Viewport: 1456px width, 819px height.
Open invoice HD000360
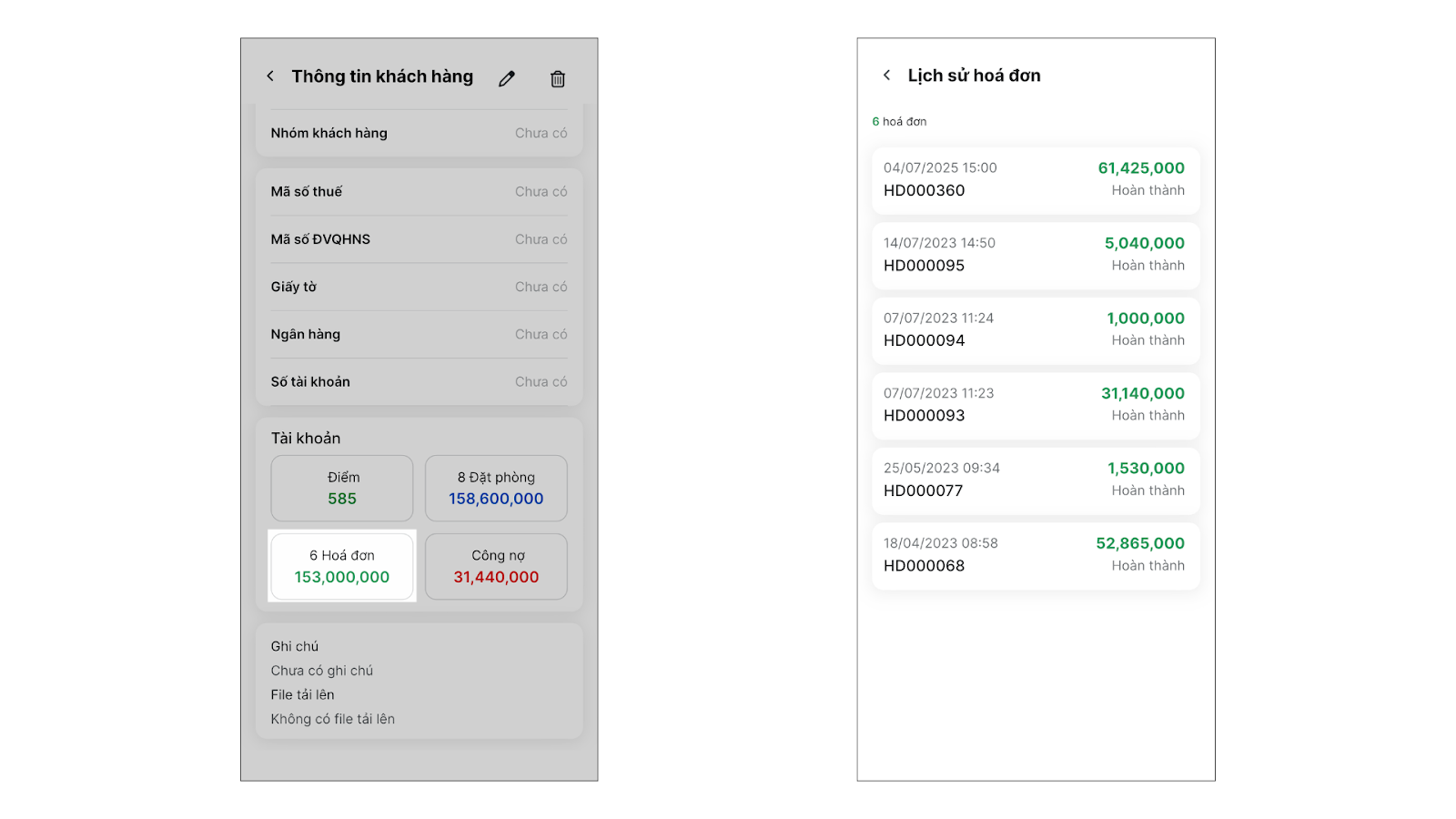pyautogui.click(x=1035, y=180)
